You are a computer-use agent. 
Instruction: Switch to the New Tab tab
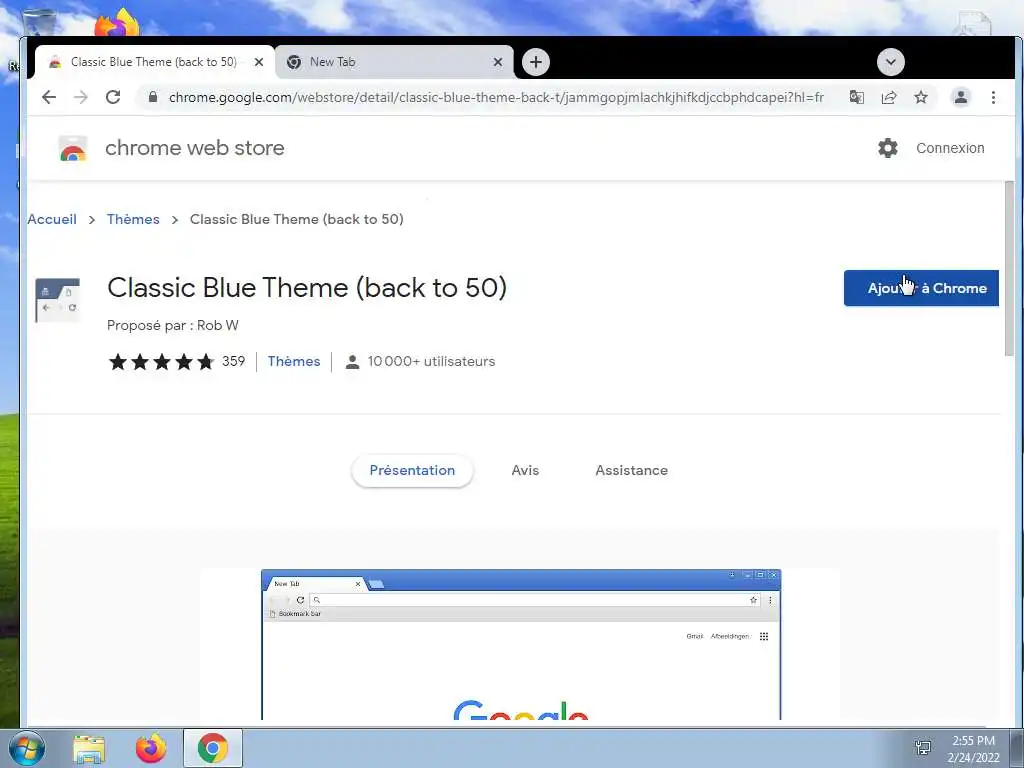[394, 62]
